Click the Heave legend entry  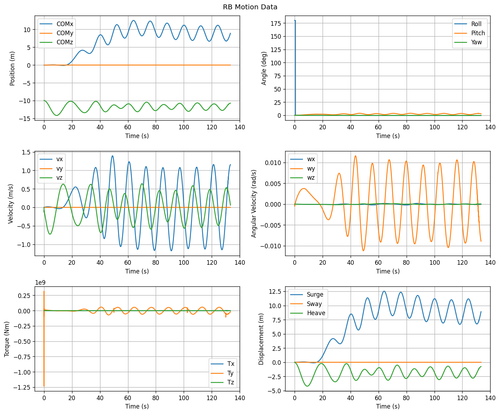point(308,313)
